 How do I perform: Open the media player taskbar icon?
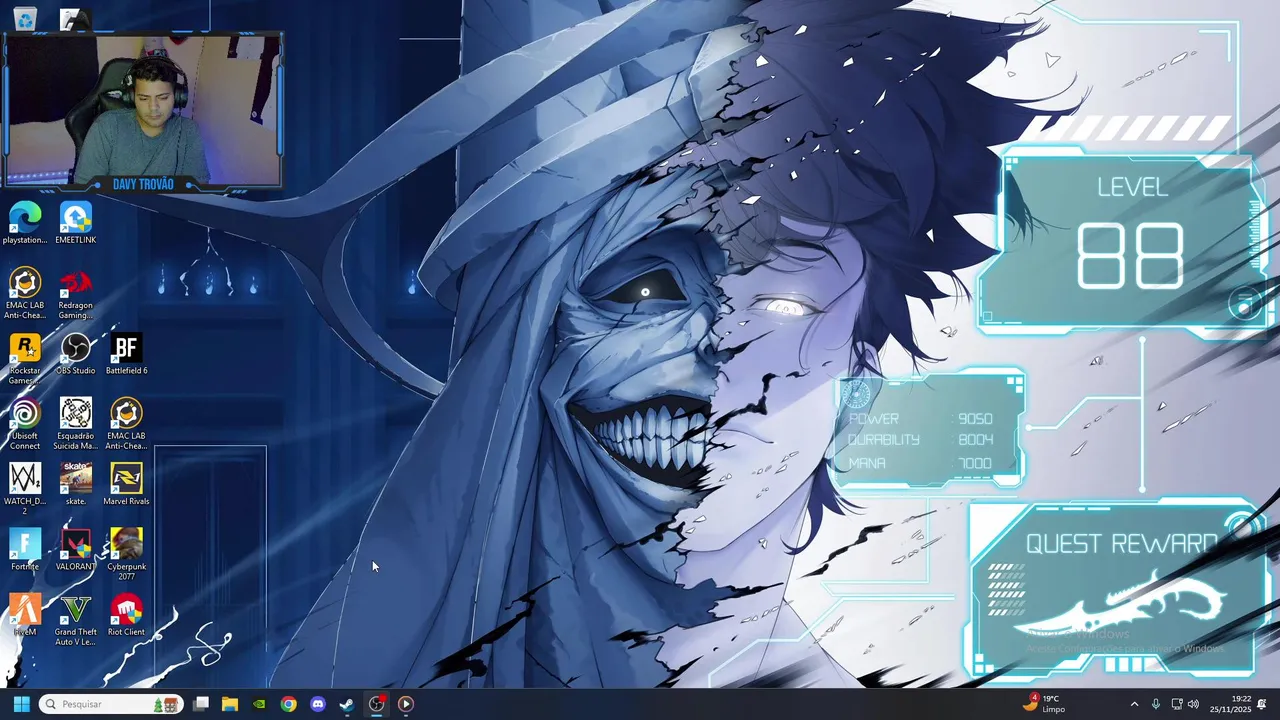[405, 704]
